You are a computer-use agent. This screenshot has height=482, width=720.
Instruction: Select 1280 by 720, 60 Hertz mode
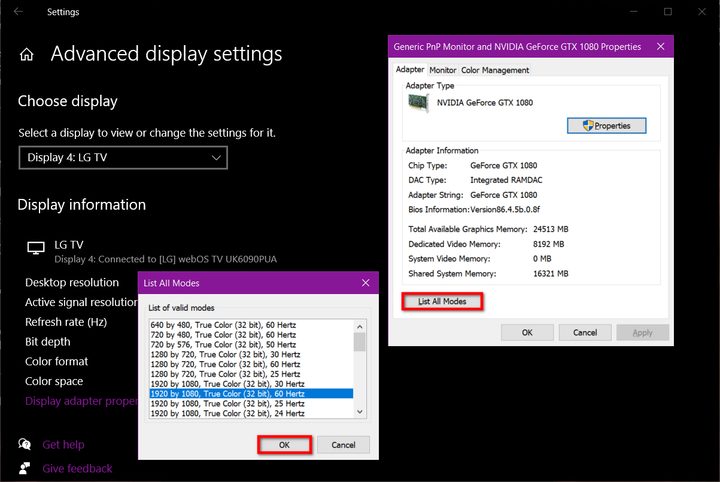[251, 364]
